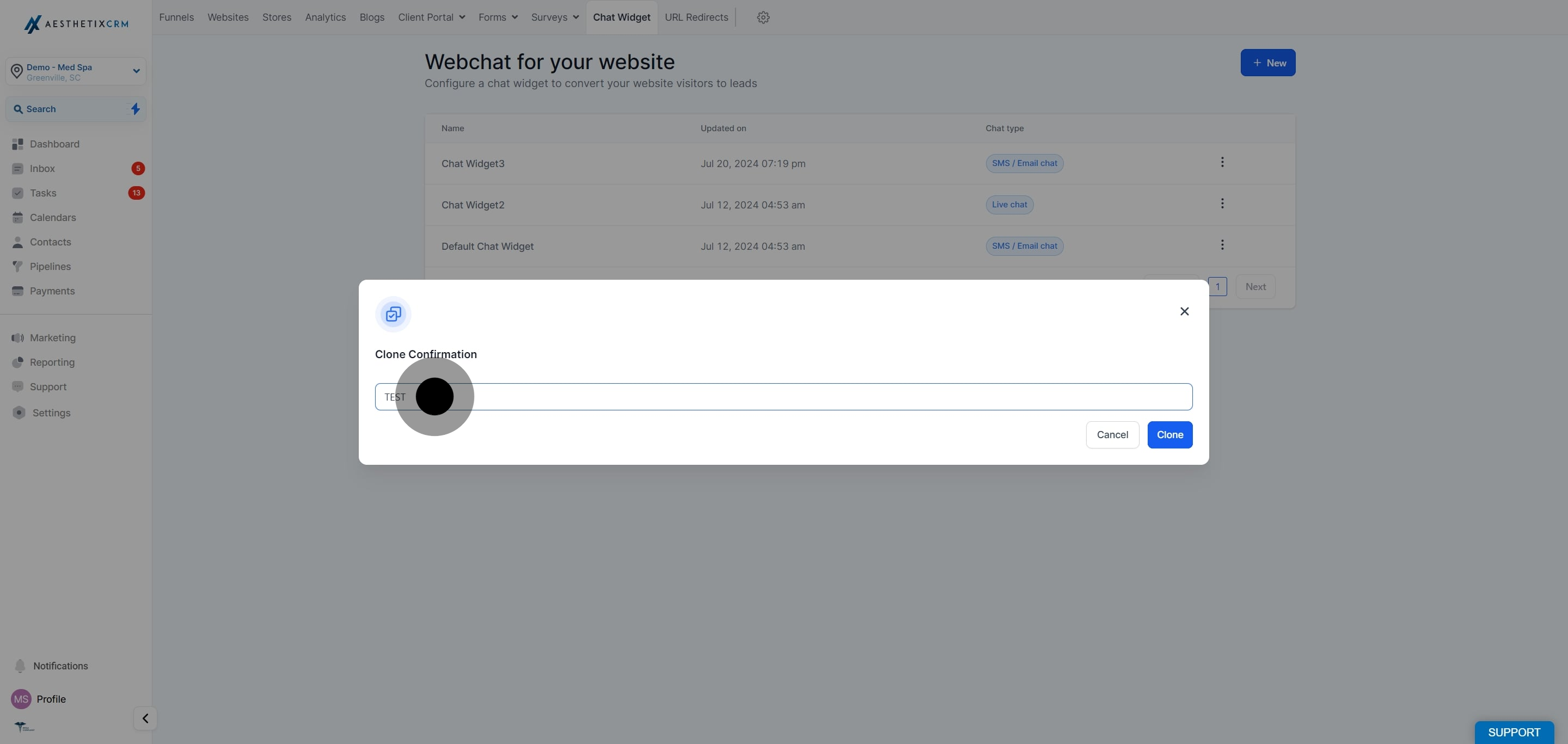Open Settings in the sidebar
1568x744 pixels.
[x=51, y=413]
